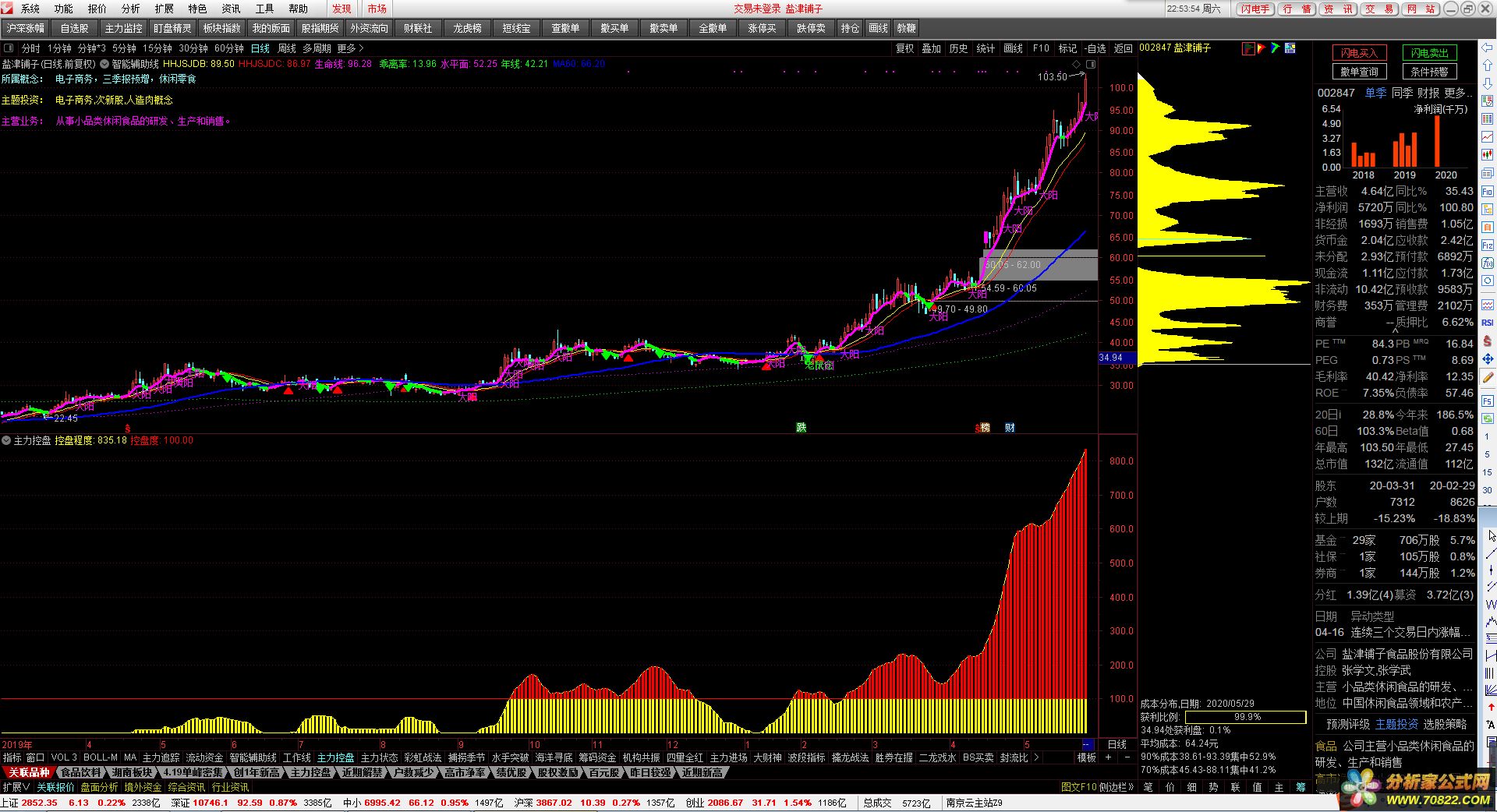Image resolution: width=1497 pixels, height=812 pixels.
Task: Toggle the circle marker before 智能辅助线
Action: click(x=104, y=64)
